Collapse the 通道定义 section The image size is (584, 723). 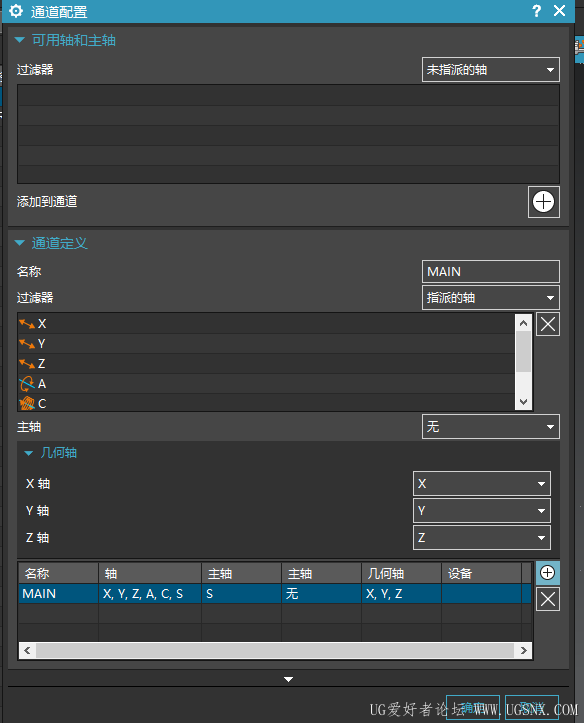(19, 243)
